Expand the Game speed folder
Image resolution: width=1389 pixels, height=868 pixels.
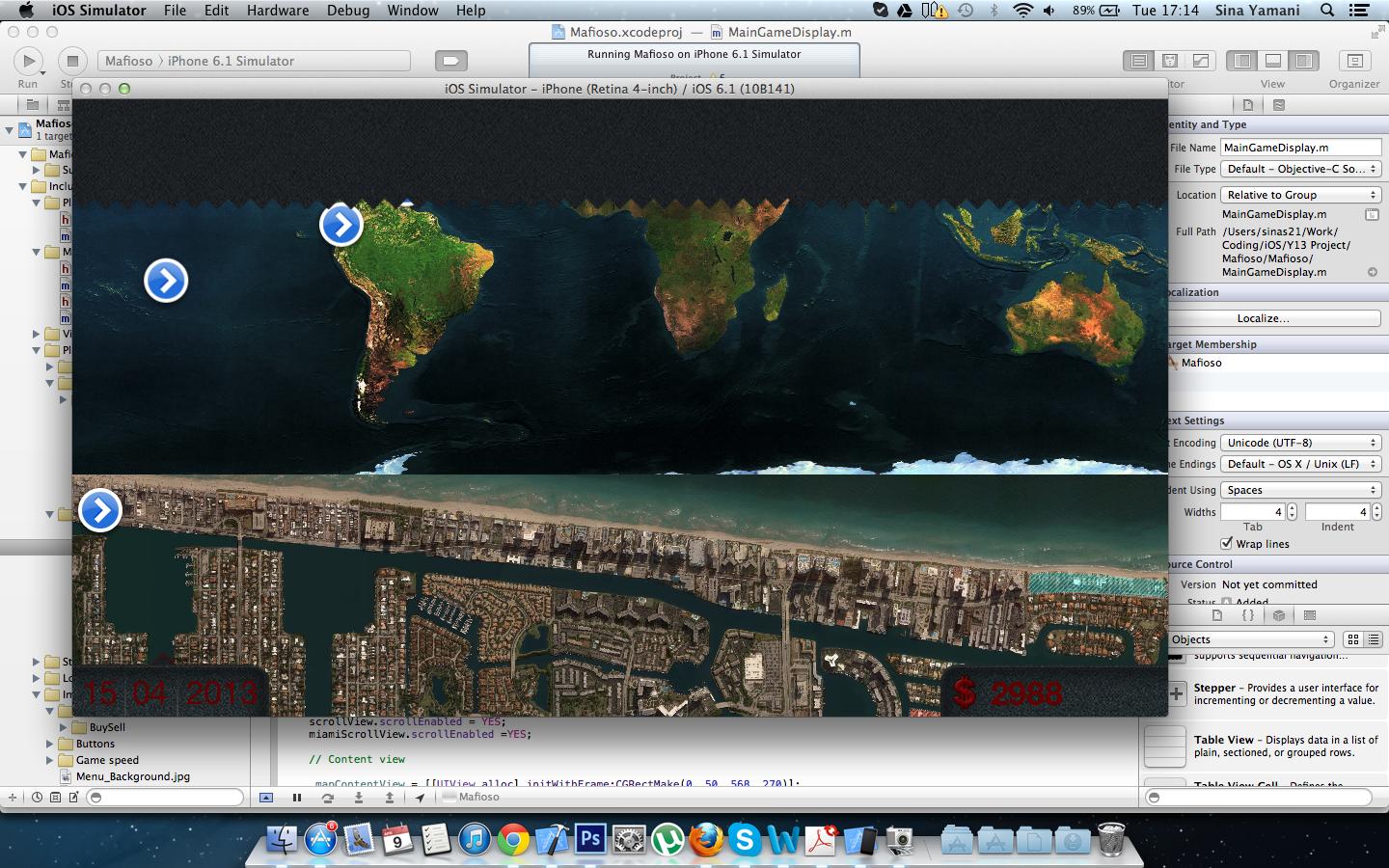tap(50, 760)
